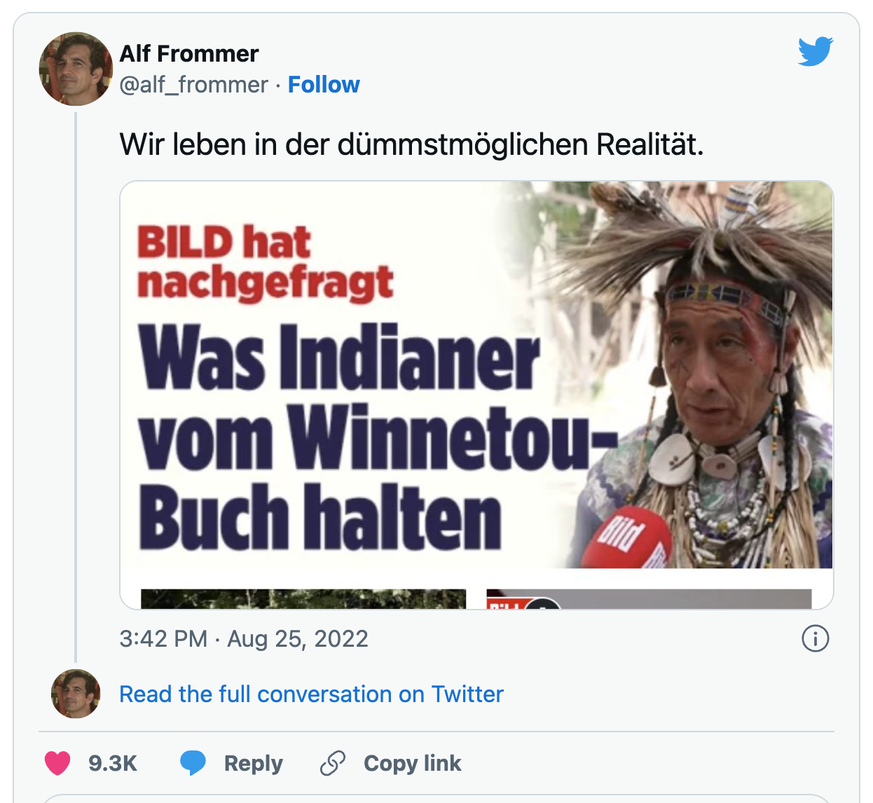The image size is (873, 803).
Task: Open the @alf_frommer handle
Action: [x=194, y=85]
